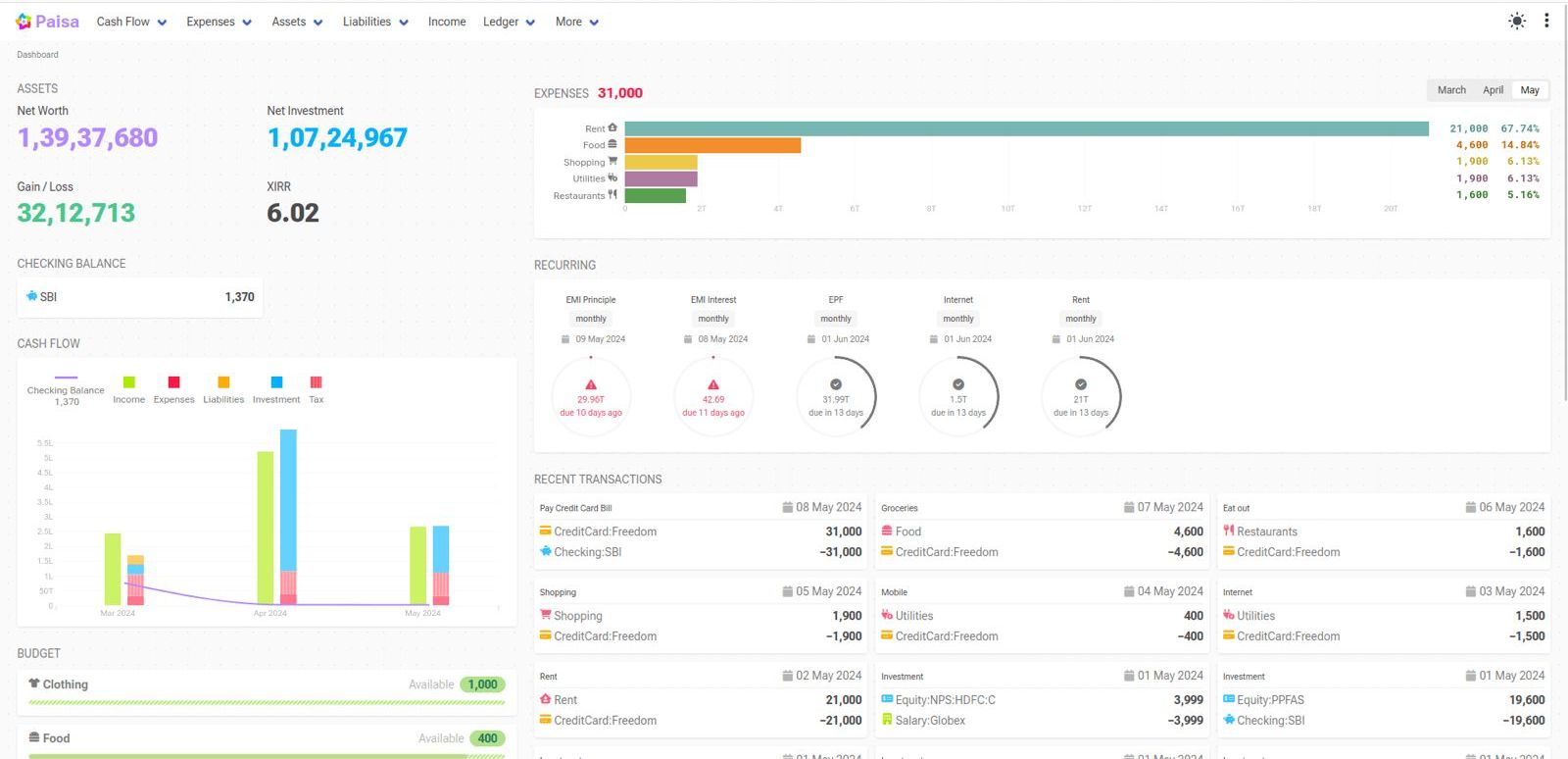Click the Utilities icon in expenses chart

tap(612, 177)
